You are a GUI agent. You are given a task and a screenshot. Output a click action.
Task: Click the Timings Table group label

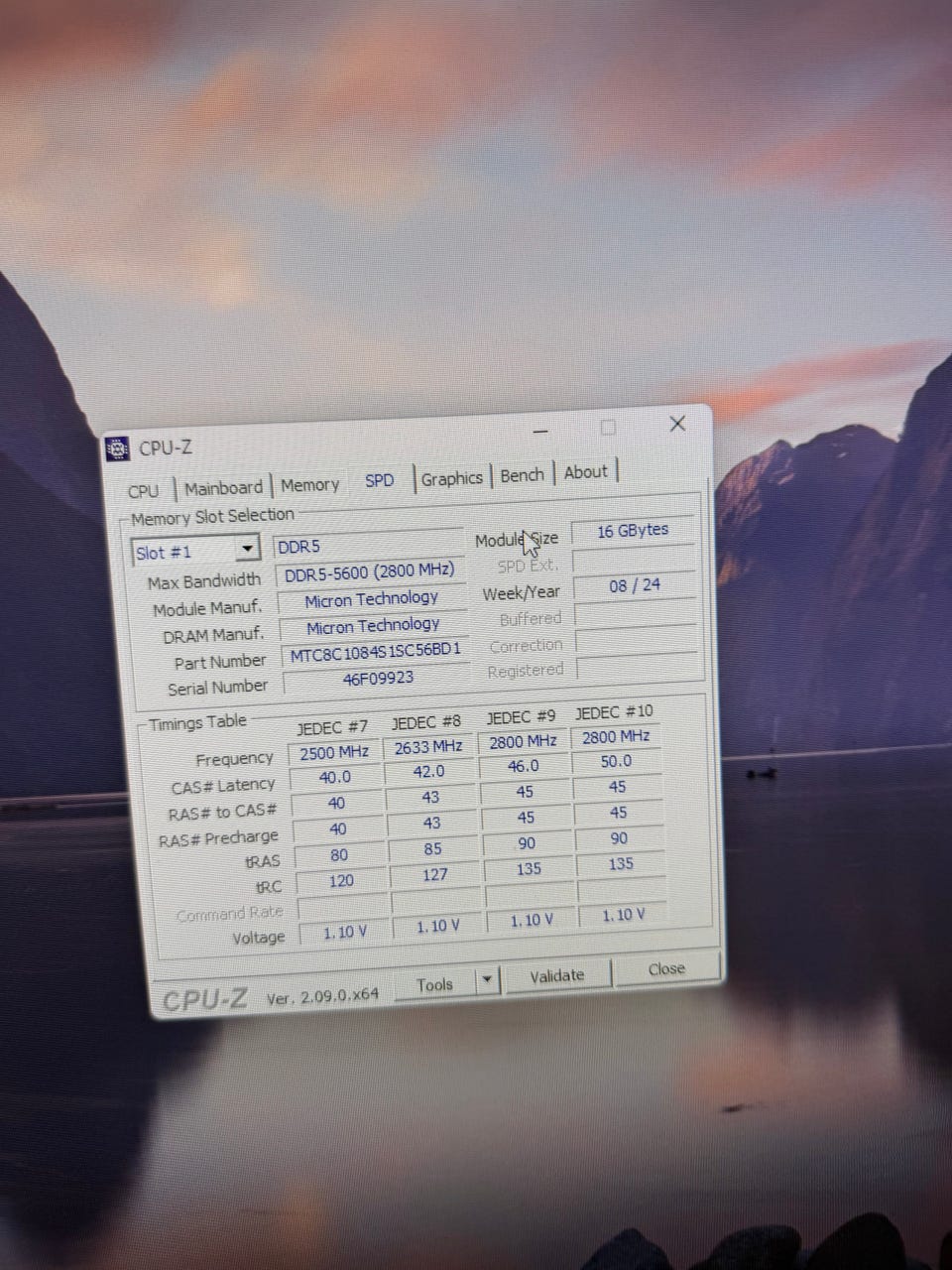click(197, 722)
